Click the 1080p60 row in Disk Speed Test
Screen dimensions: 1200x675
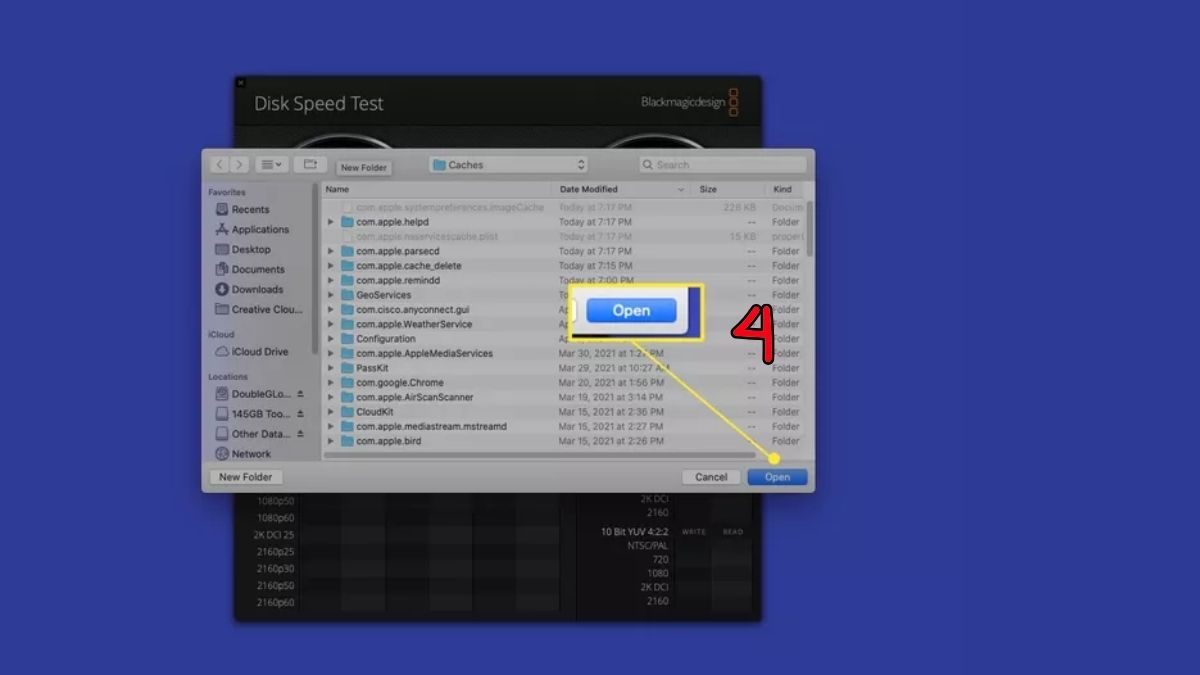click(276, 518)
